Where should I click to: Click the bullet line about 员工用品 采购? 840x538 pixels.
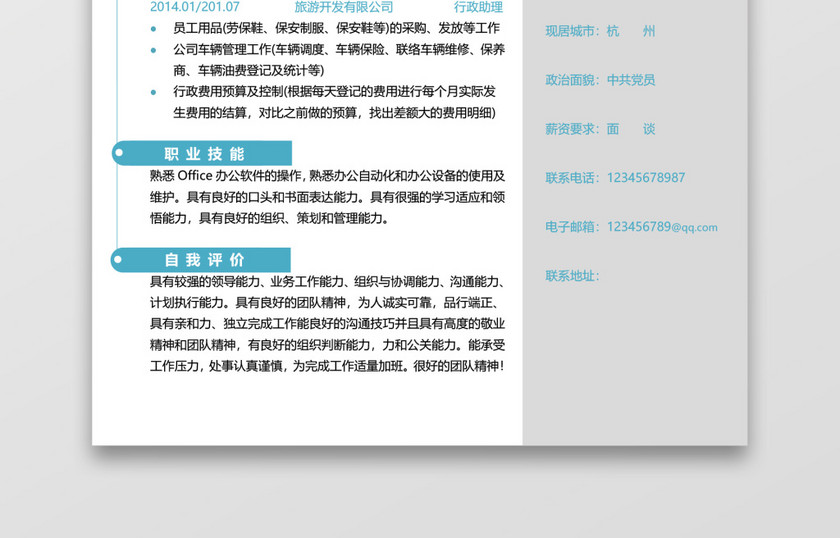click(336, 28)
